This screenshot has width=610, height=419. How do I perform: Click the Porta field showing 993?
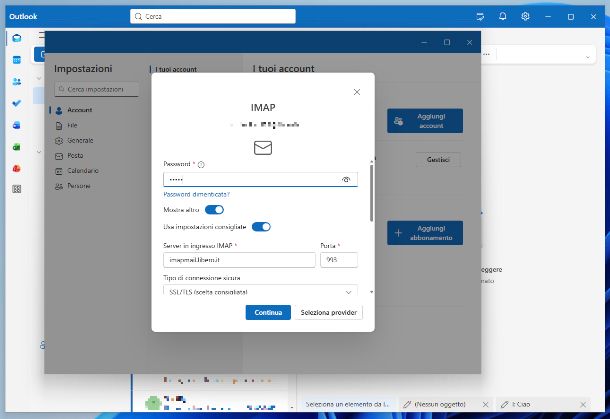pos(338,260)
